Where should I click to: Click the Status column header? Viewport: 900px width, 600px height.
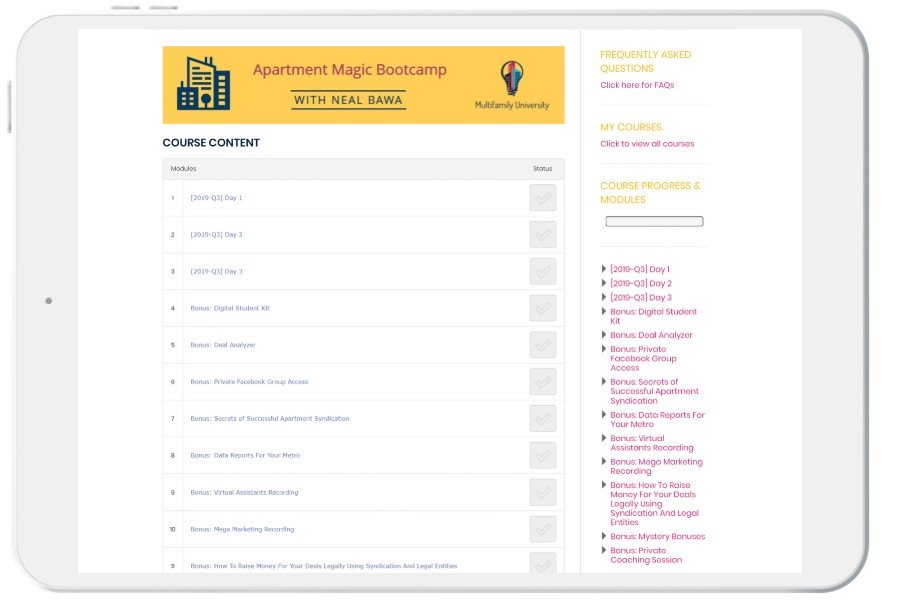tap(542, 169)
